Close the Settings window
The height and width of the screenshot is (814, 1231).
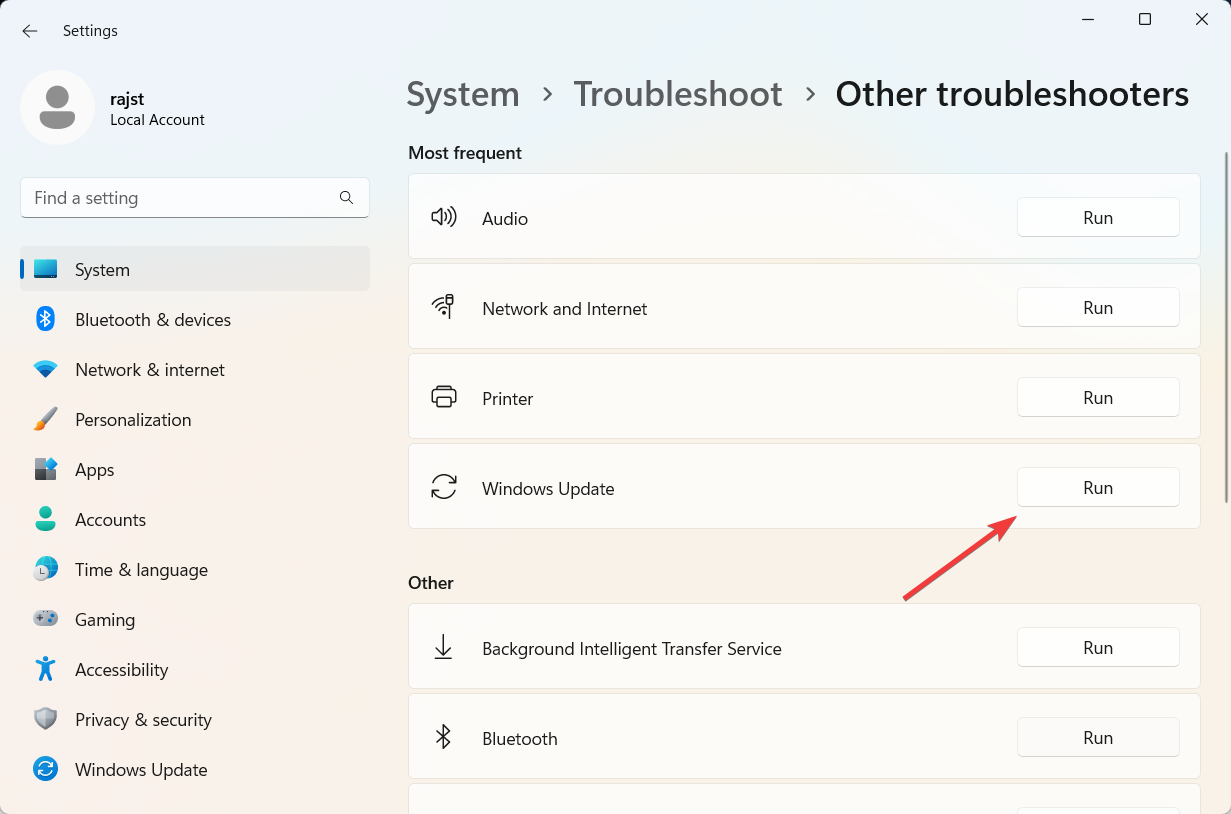[1203, 19]
